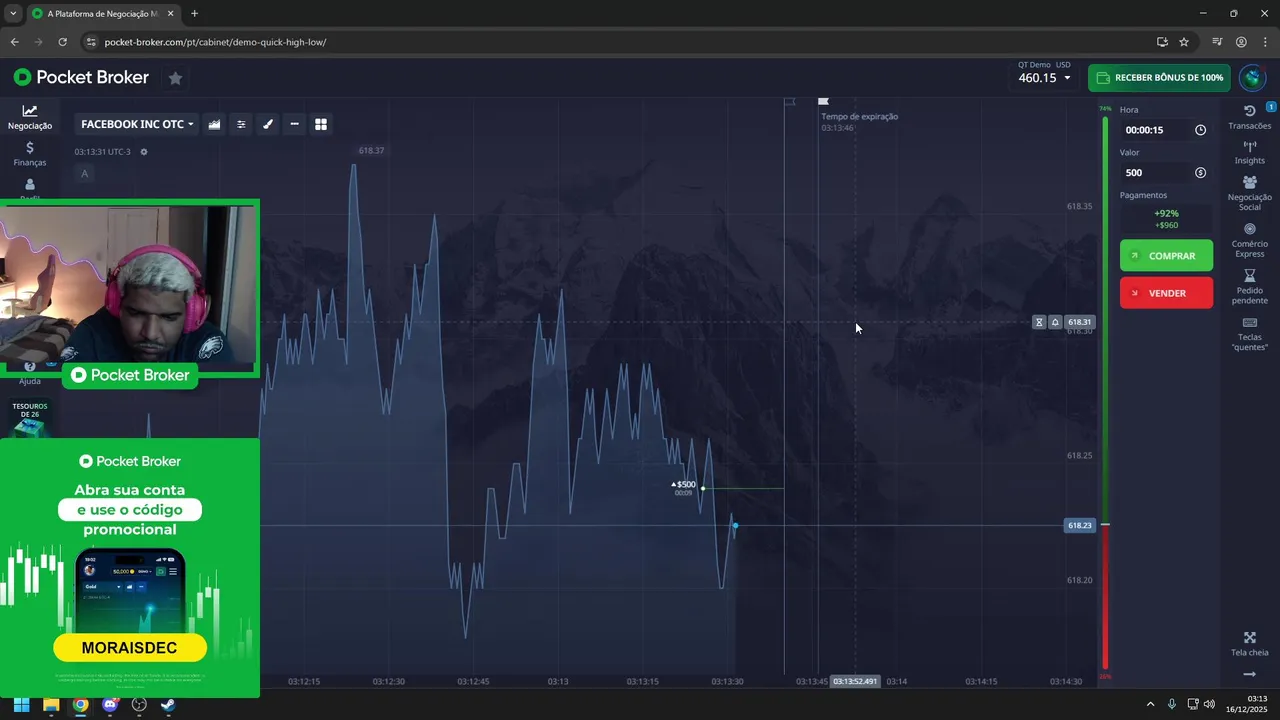Expand FACEBOOK INC OTC asset dropdown
Viewport: 1280px width, 720px height.
click(137, 124)
